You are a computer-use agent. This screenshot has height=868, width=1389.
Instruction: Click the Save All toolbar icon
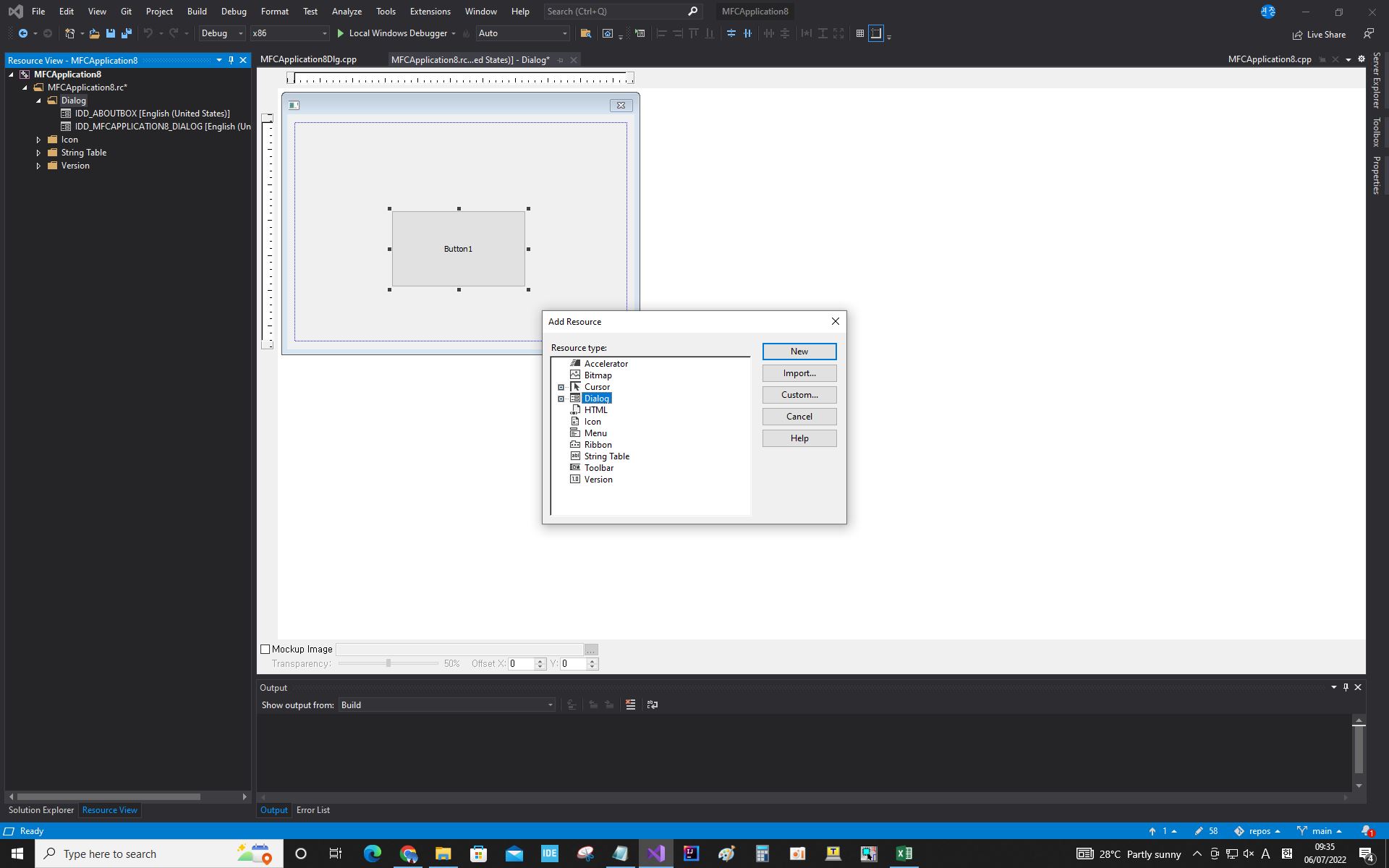127,33
